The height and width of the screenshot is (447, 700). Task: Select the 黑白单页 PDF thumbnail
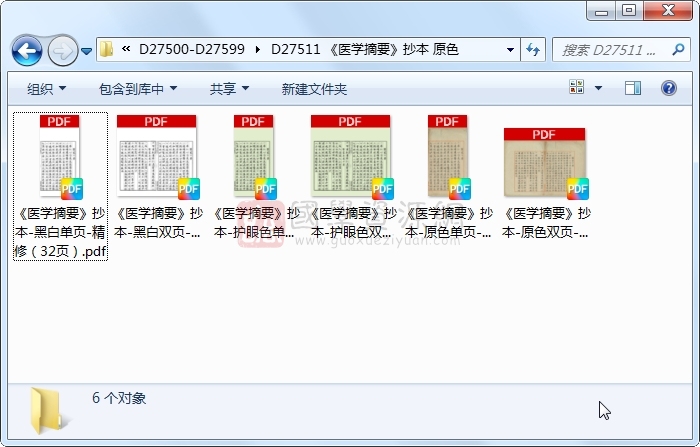click(x=60, y=157)
